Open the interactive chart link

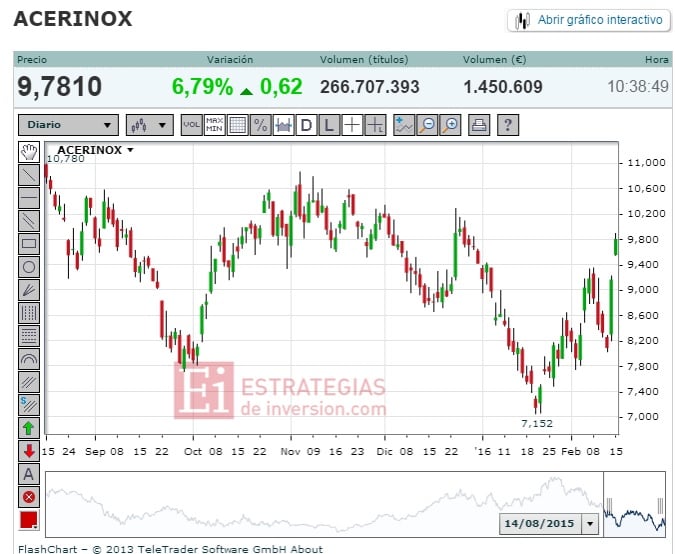coord(589,20)
